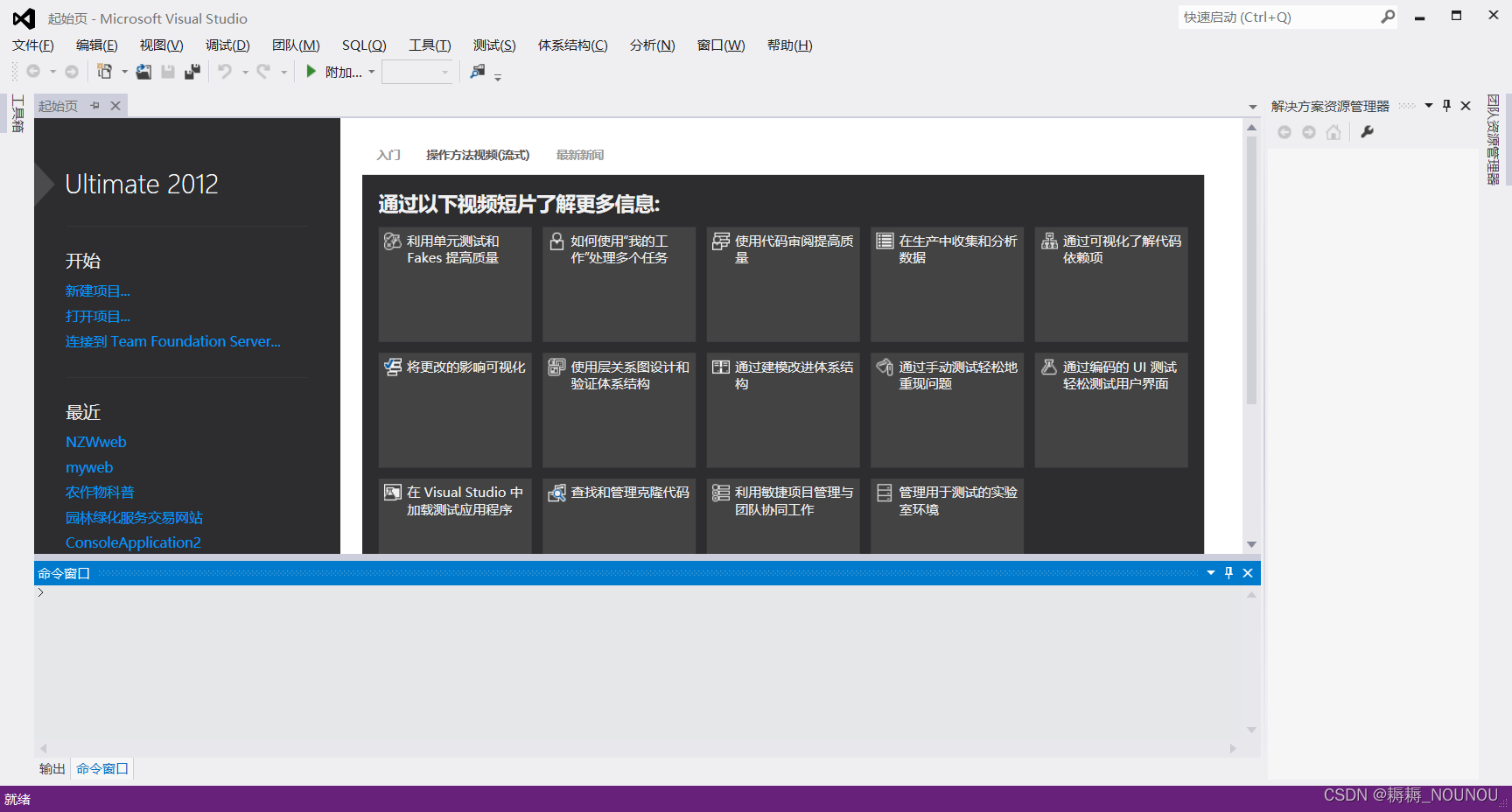
Task: Open toolbar overflow options arrow
Action: point(498,78)
